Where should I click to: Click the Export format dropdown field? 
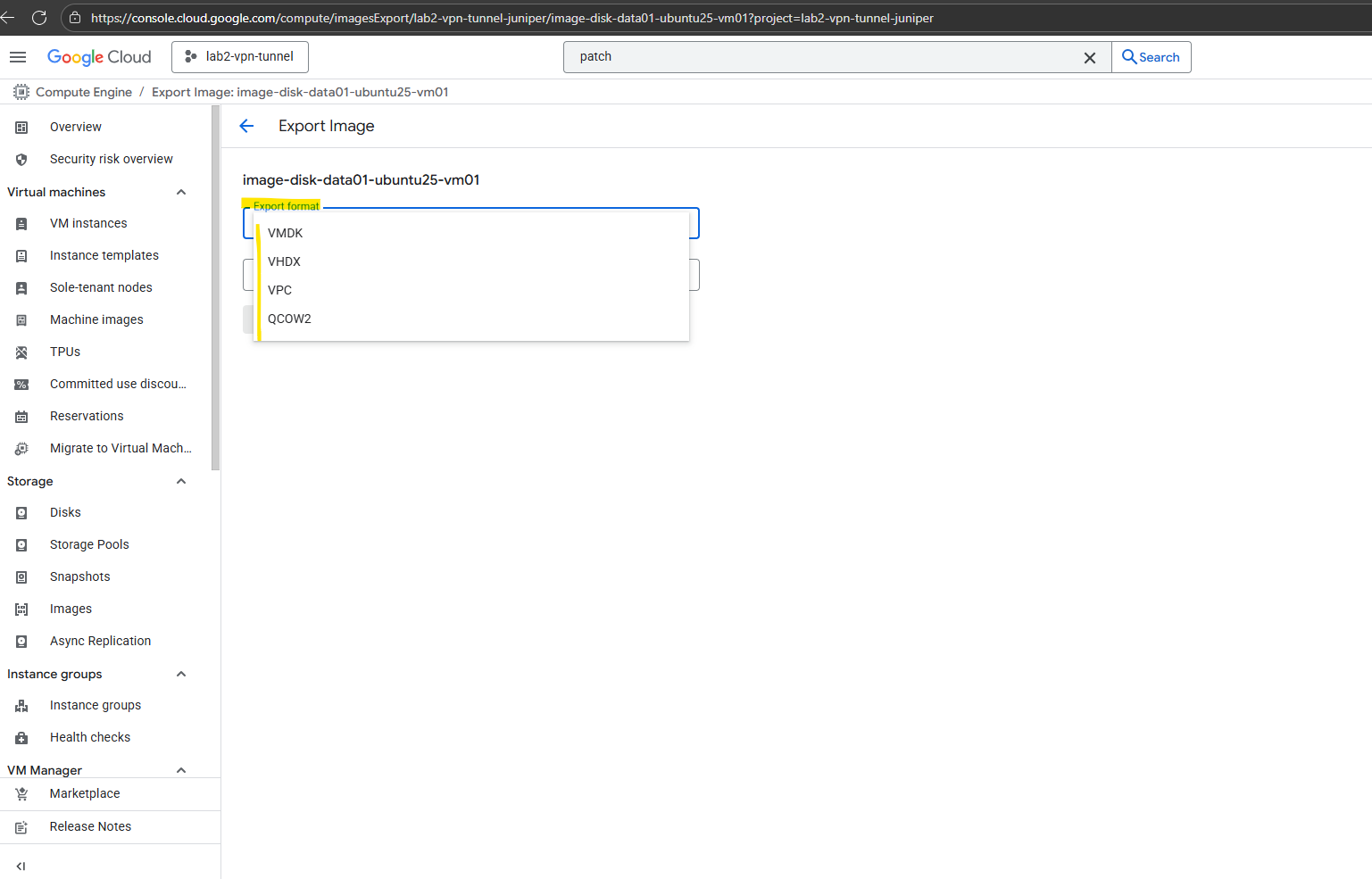click(x=471, y=223)
